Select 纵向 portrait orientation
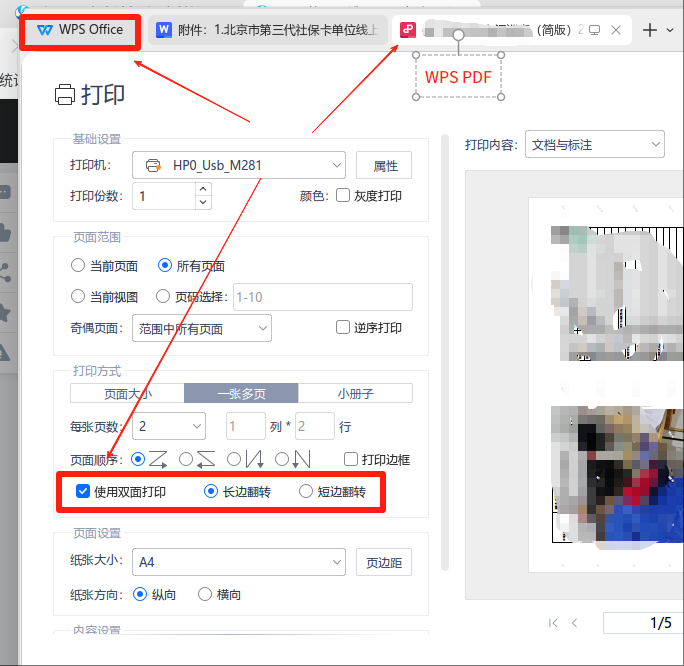Viewport: 684px width, 666px height. [x=140, y=594]
